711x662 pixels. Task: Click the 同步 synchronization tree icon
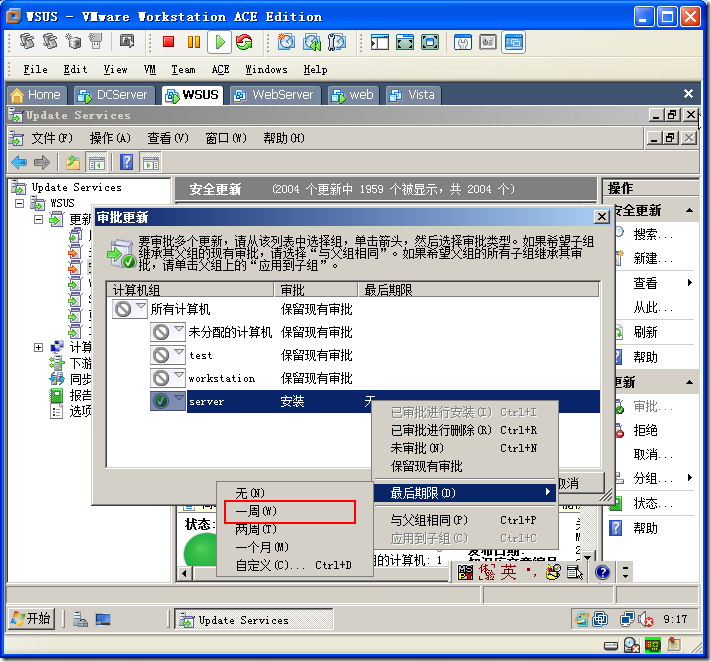[x=57, y=379]
